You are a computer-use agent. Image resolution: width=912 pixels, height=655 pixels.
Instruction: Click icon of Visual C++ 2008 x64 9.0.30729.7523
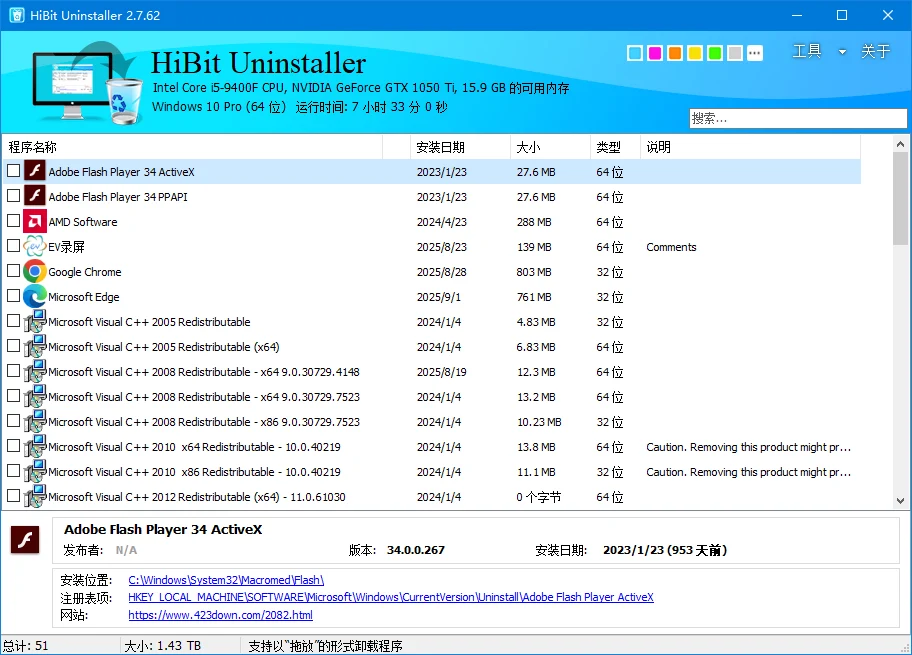click(35, 397)
